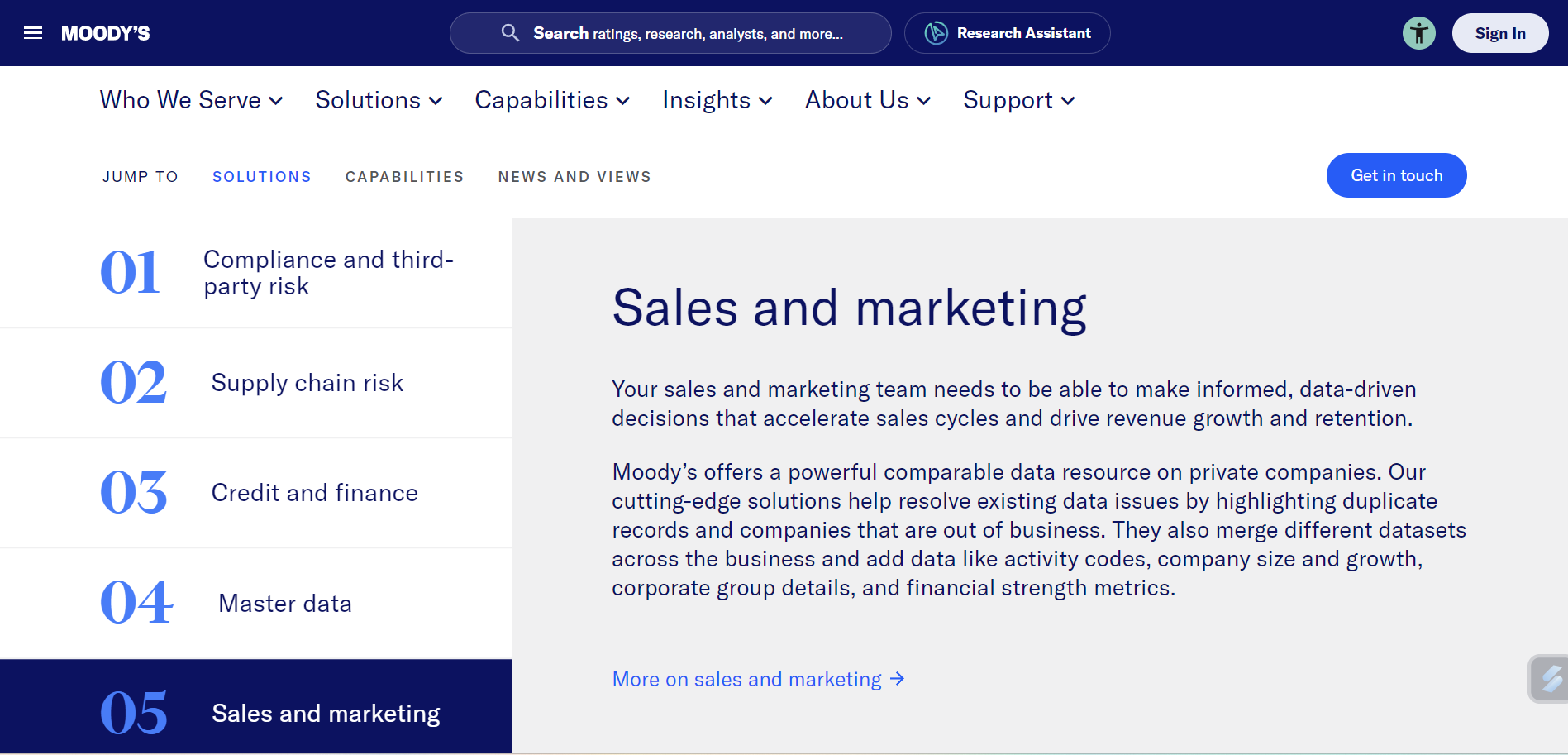
Task: Click inside the search input field
Action: point(703,33)
